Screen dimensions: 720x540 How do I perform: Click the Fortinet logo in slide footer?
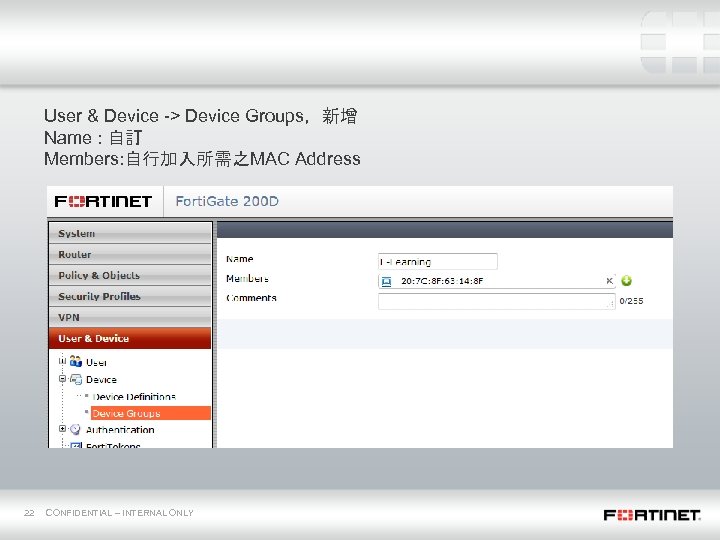(652, 515)
